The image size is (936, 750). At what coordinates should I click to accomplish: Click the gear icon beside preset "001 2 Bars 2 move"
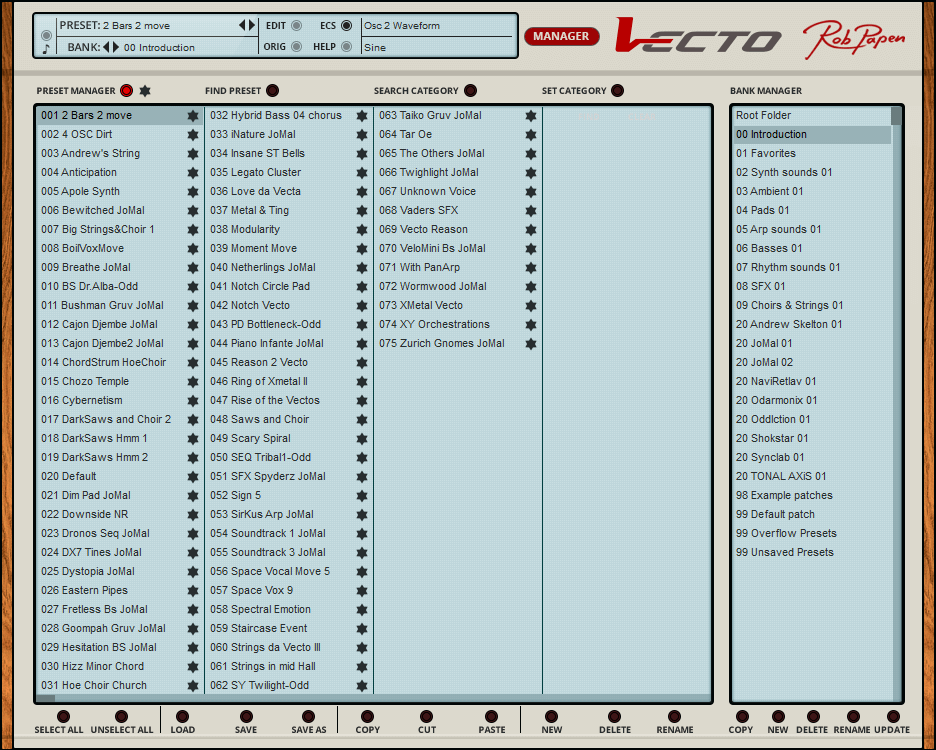(193, 115)
